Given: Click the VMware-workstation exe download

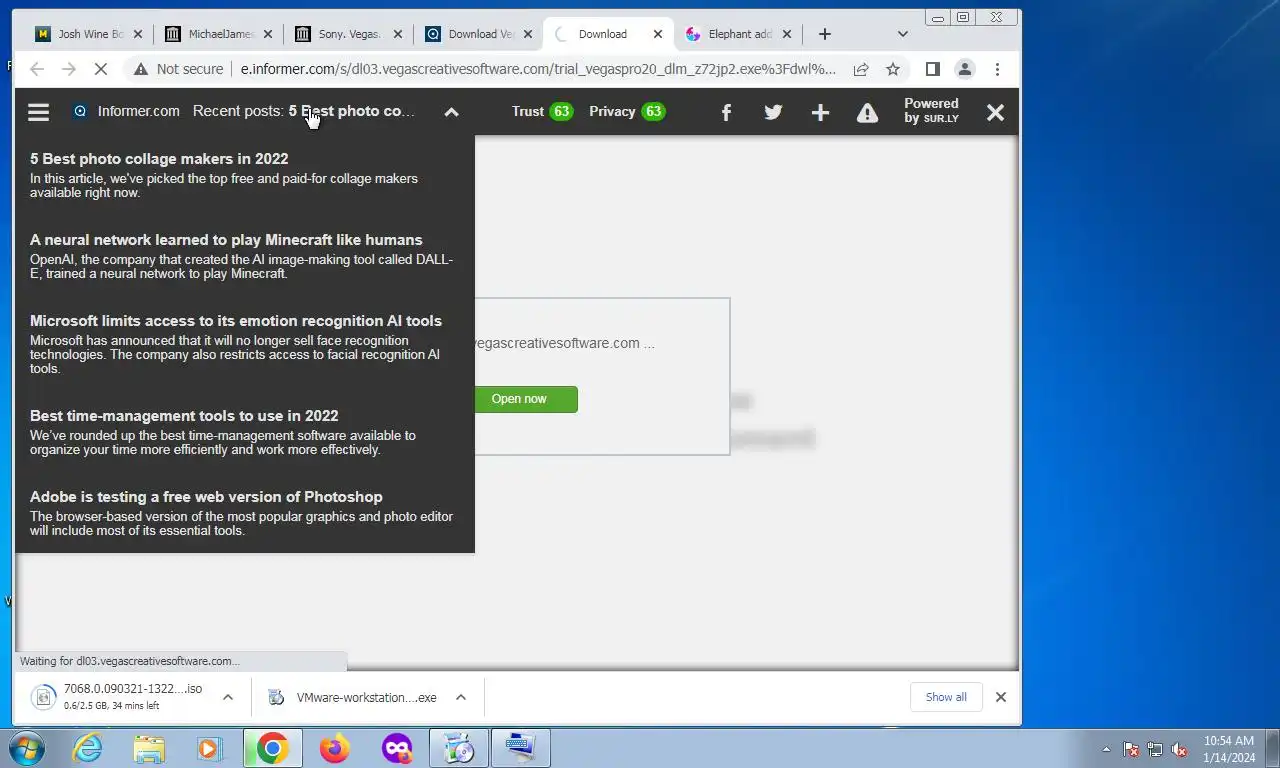Looking at the screenshot, I should [354, 697].
